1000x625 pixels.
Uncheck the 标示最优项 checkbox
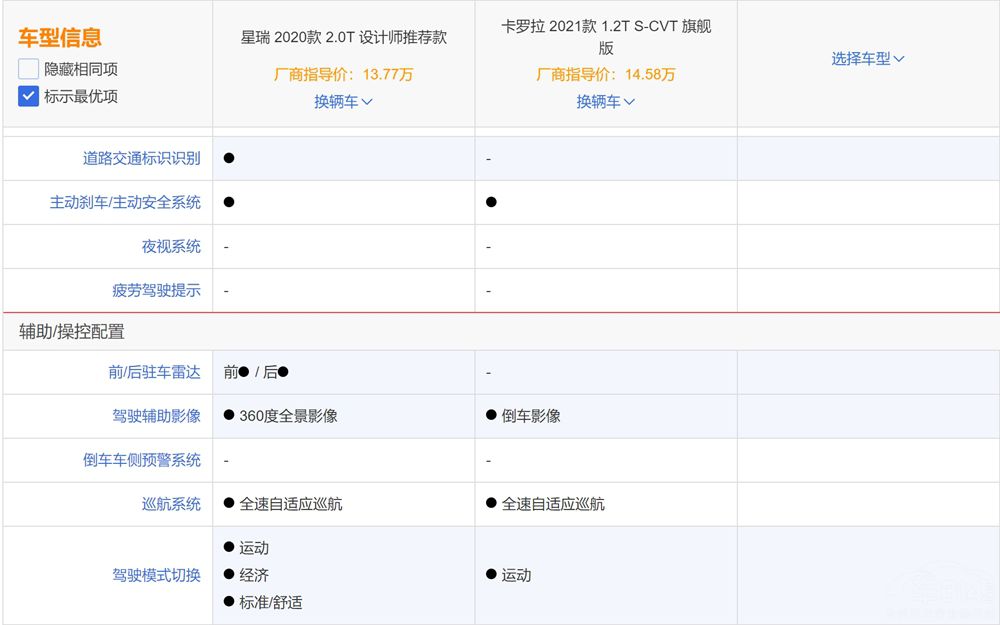pos(28,97)
